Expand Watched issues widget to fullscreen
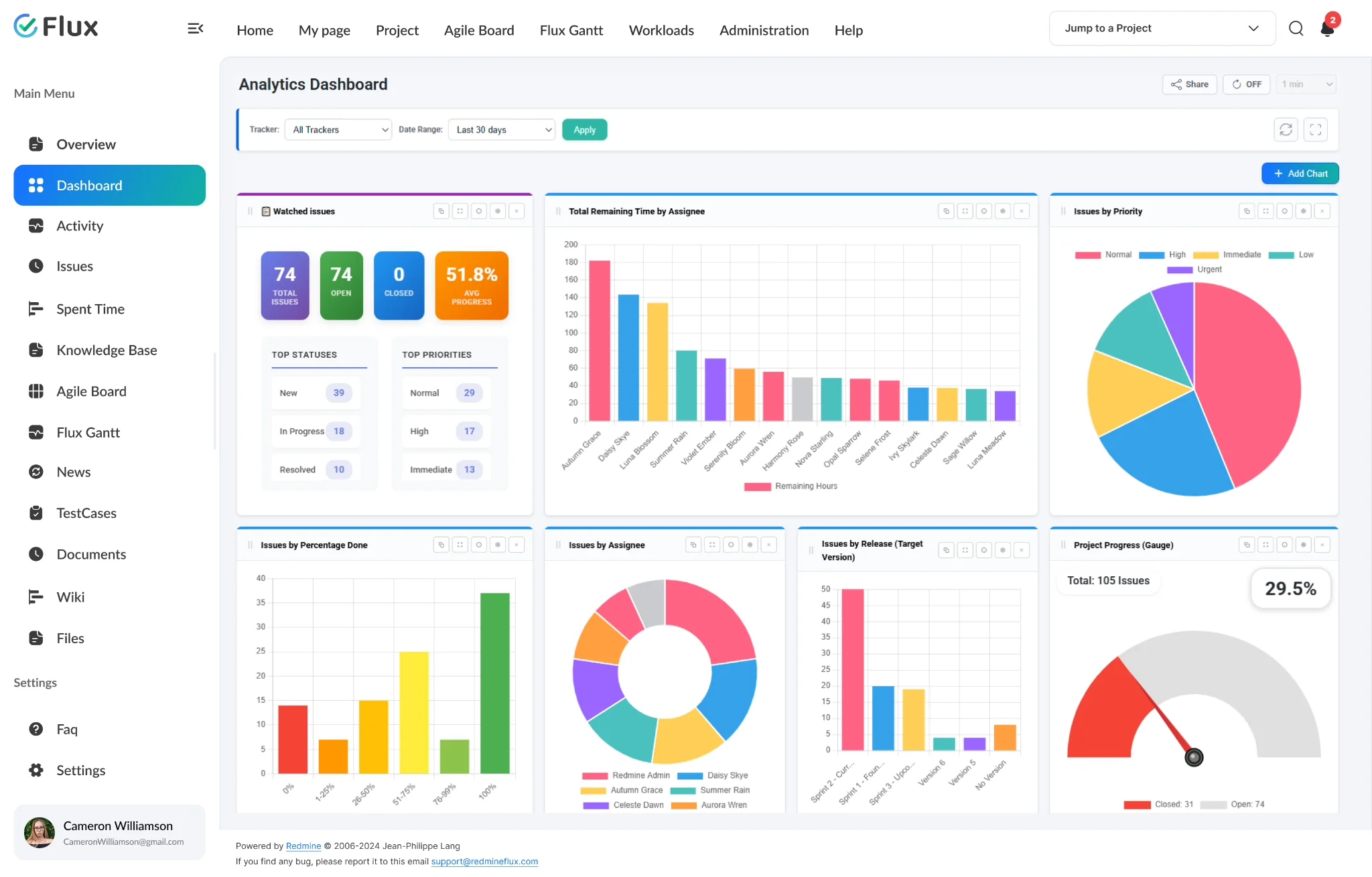Viewport: 1372px width, 877px height. pos(460,211)
